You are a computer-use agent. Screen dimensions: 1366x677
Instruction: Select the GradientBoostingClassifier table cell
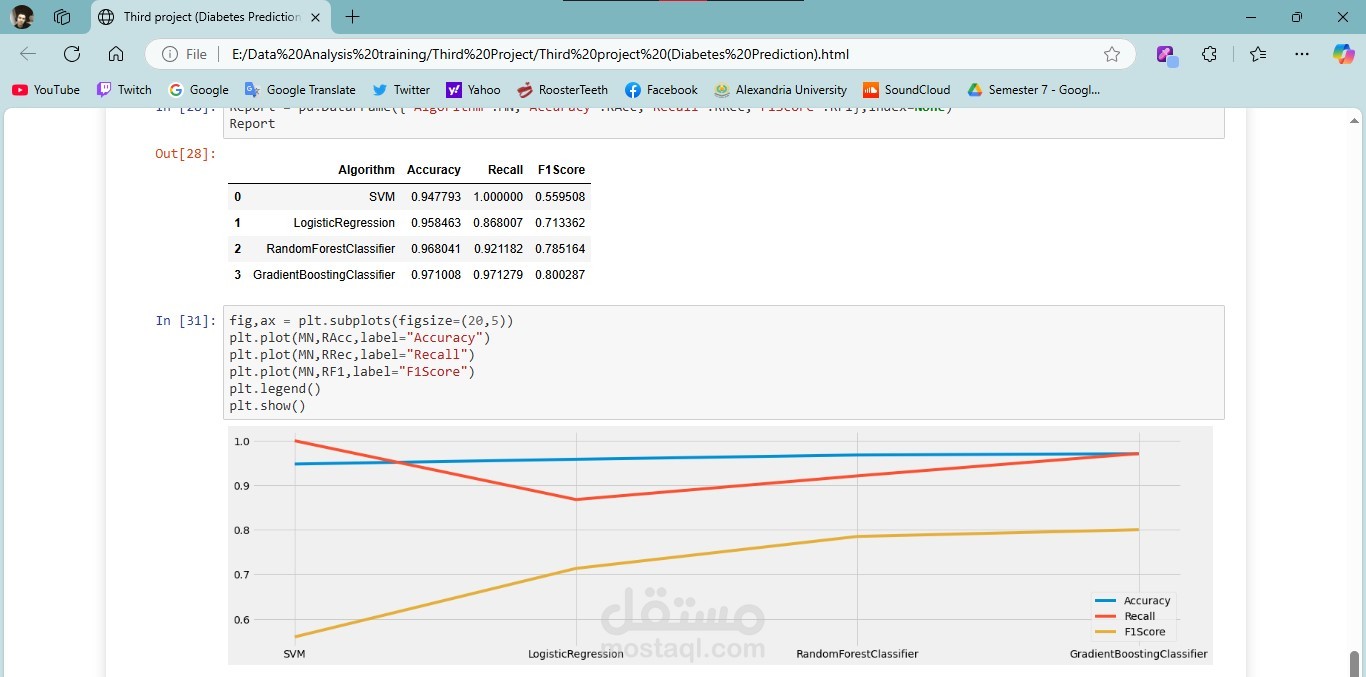coord(324,275)
